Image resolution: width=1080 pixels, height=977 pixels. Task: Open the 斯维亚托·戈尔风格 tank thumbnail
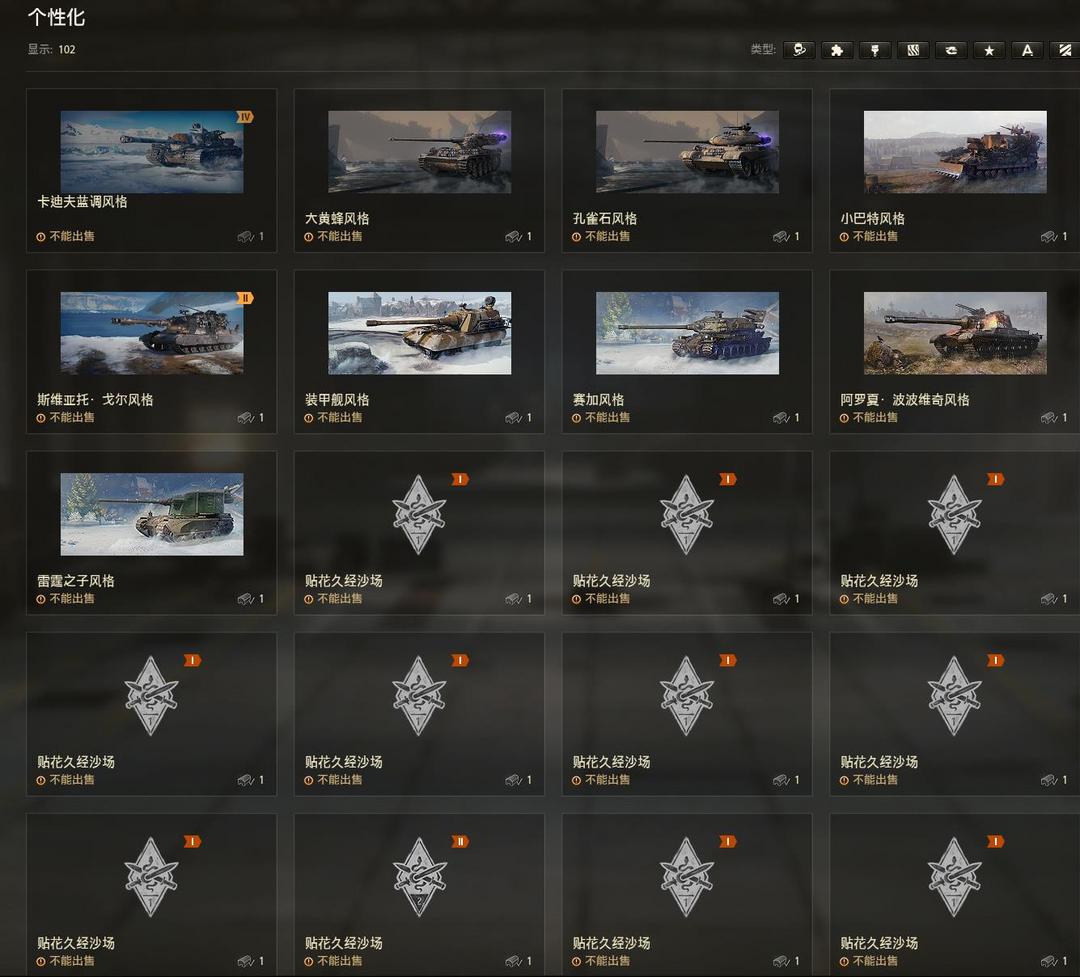click(152, 333)
